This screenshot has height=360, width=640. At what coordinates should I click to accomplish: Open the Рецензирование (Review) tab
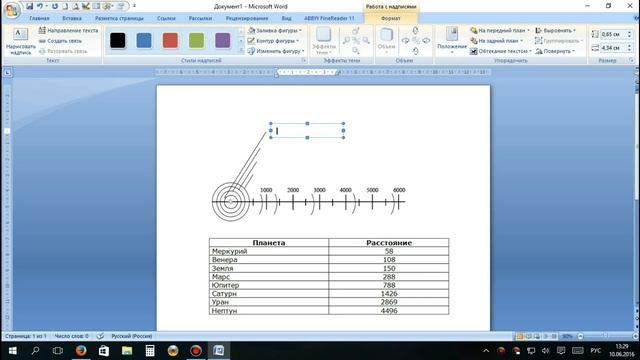click(x=247, y=18)
